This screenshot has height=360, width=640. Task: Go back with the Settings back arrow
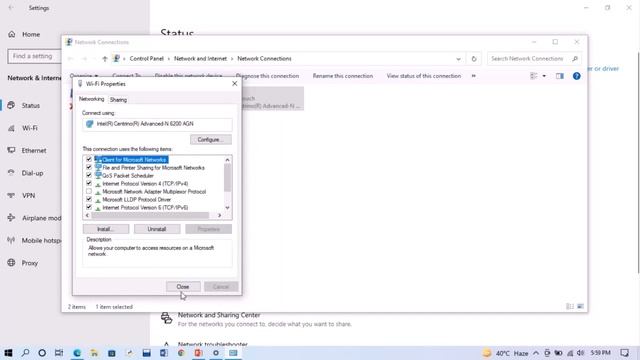click(x=11, y=8)
